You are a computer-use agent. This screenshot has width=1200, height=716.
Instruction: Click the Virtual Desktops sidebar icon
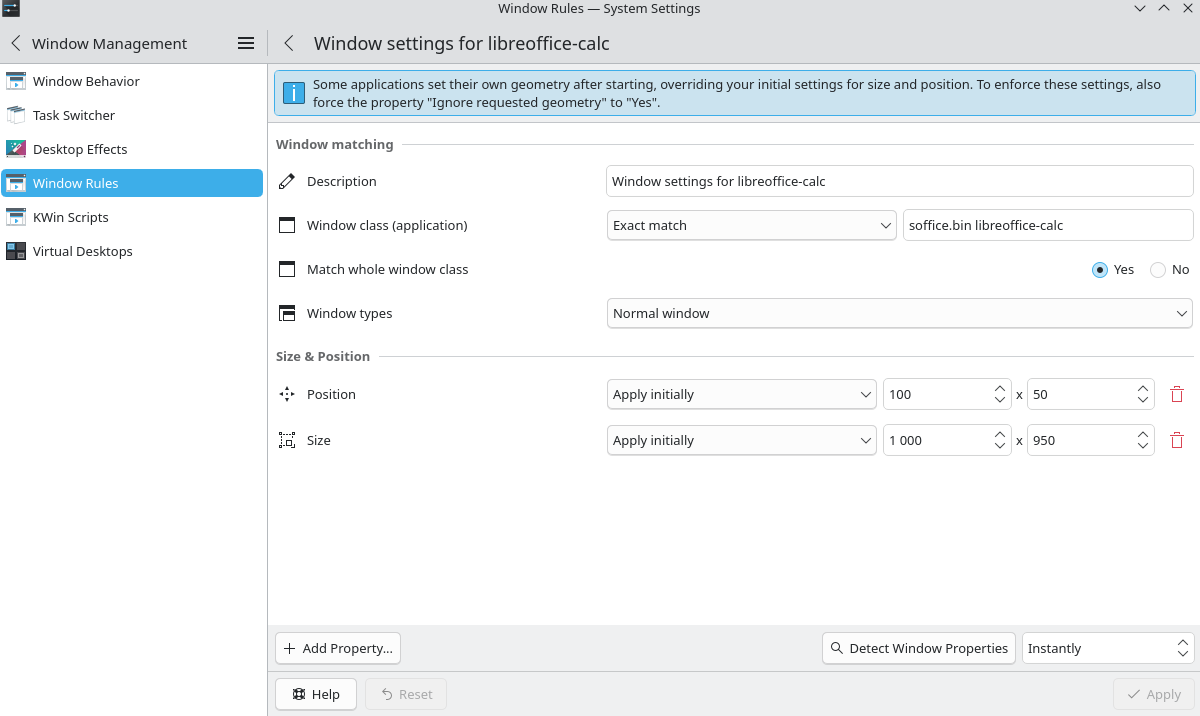click(16, 251)
